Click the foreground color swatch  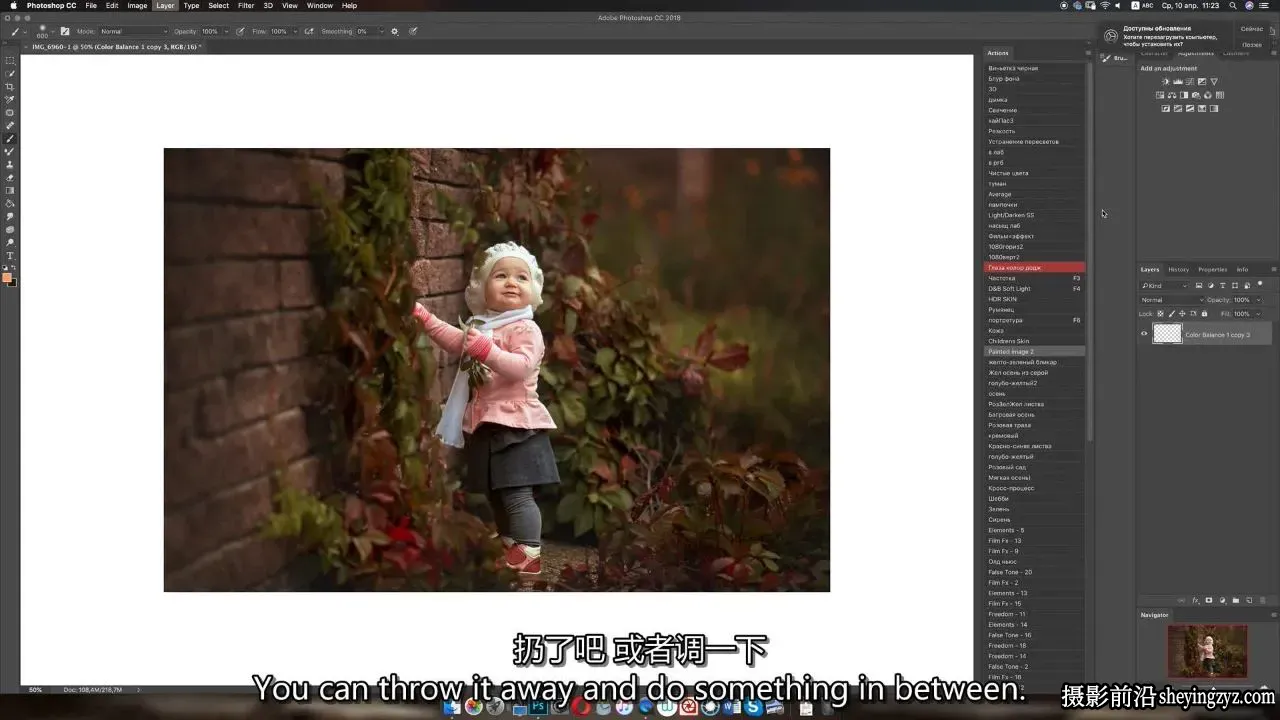coord(6,277)
